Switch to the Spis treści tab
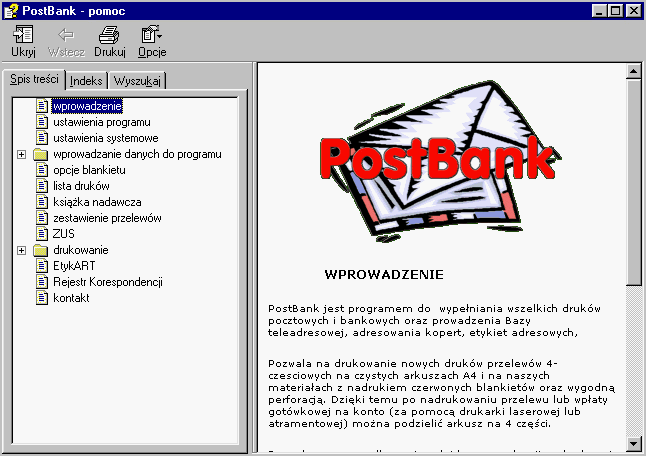646x456 pixels. coord(34,79)
